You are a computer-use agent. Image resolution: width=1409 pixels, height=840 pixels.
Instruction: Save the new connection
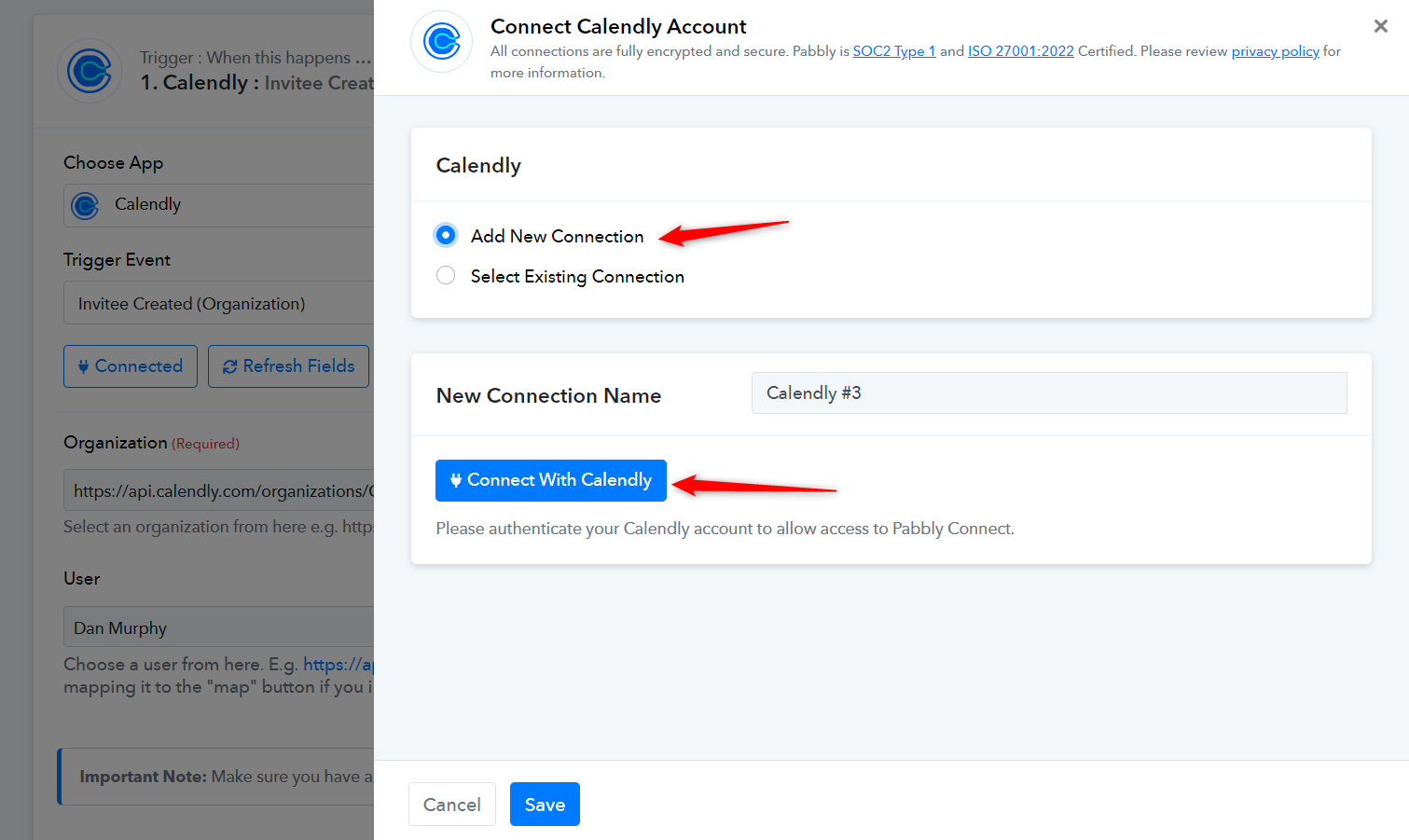[x=545, y=804]
